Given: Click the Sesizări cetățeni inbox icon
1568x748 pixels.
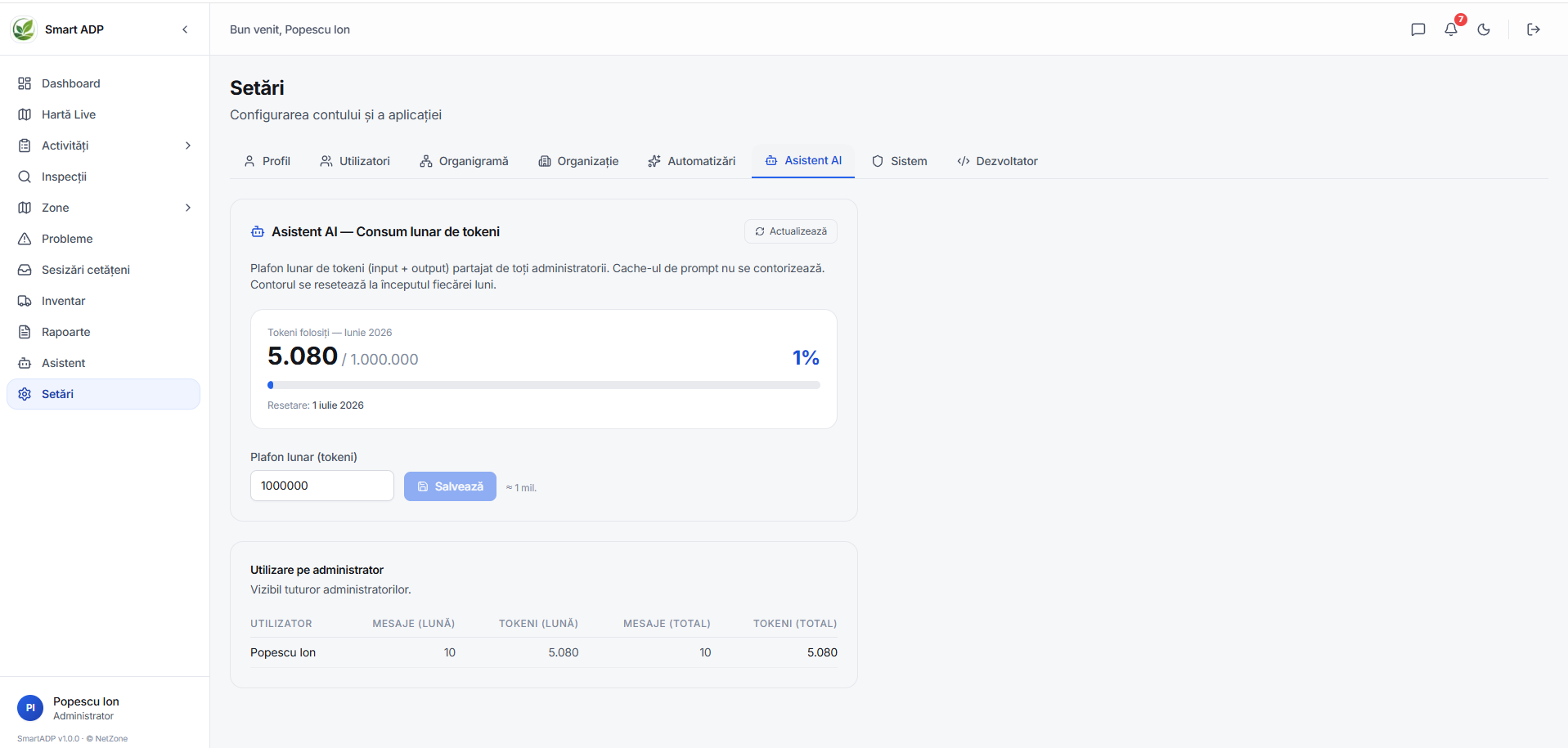Looking at the screenshot, I should (25, 270).
